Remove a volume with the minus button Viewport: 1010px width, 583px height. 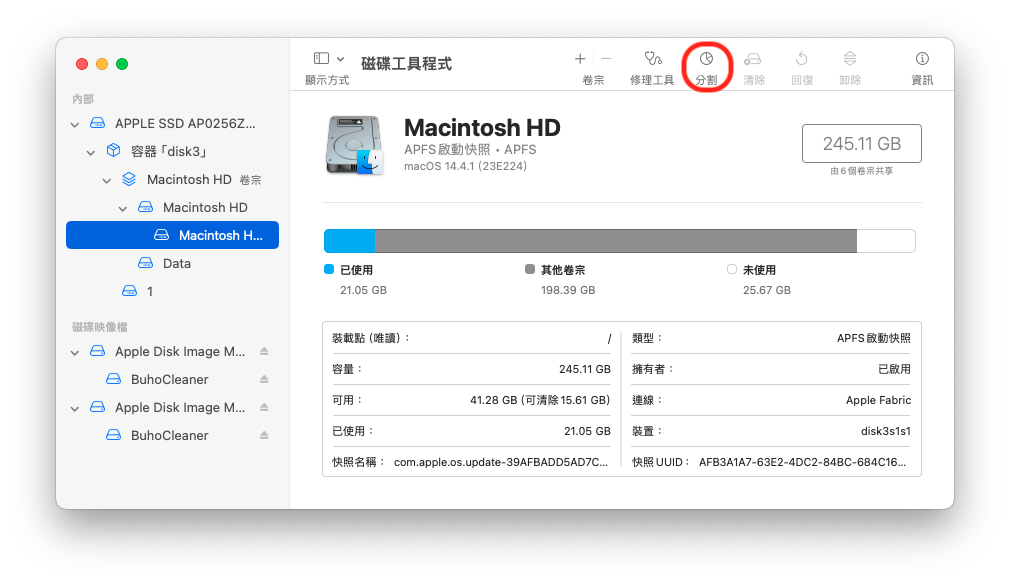pos(606,59)
